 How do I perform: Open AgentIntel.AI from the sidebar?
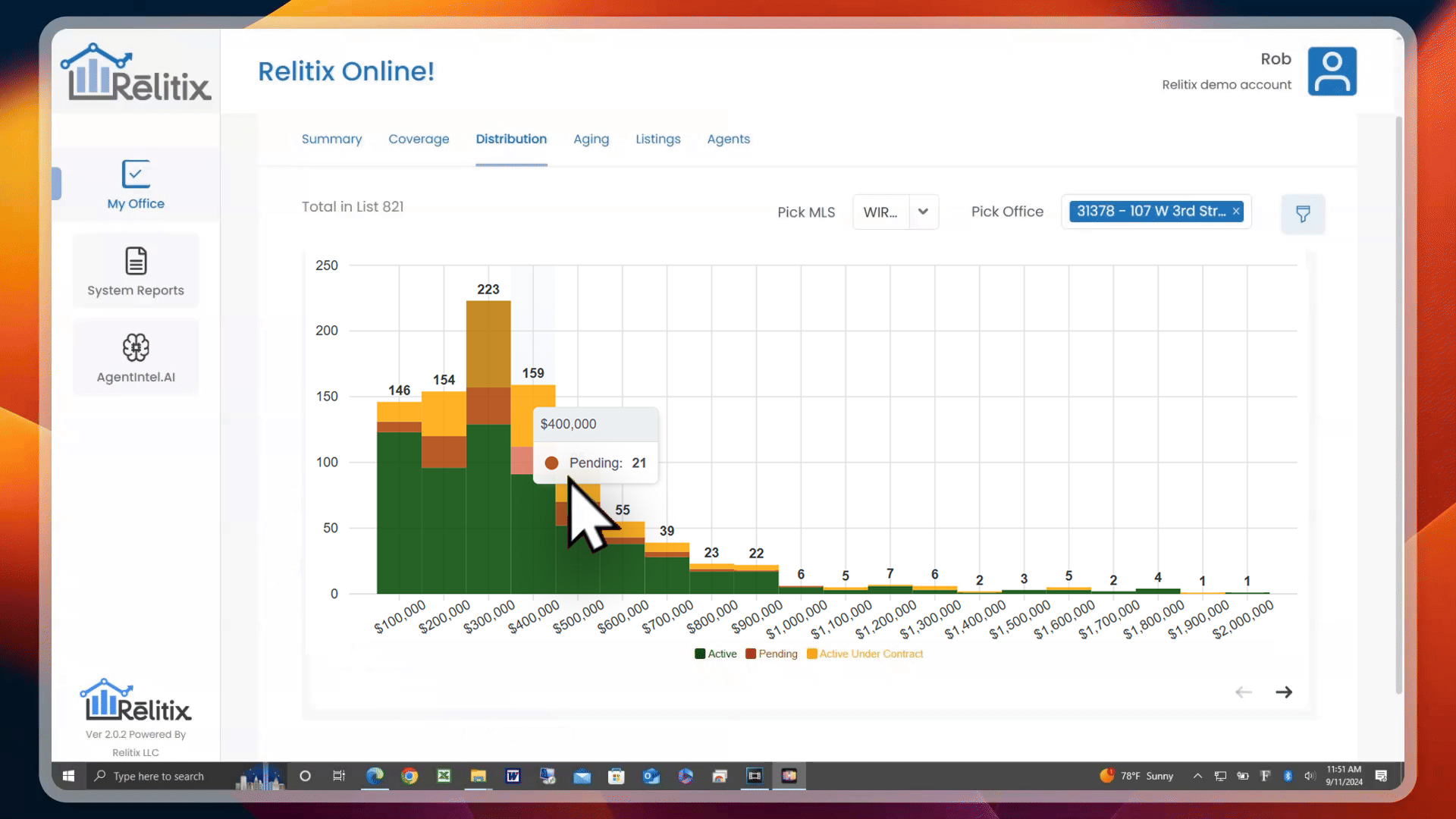click(136, 358)
